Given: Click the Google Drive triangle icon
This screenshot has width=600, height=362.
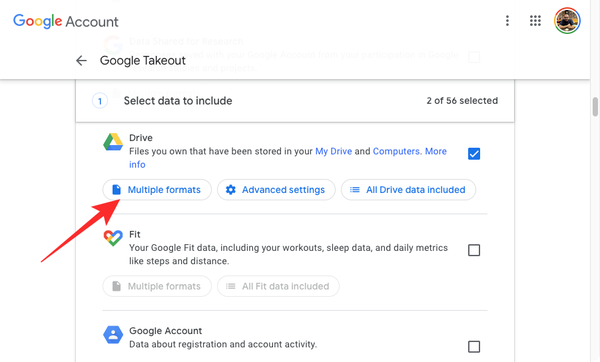Looking at the screenshot, I should (113, 142).
